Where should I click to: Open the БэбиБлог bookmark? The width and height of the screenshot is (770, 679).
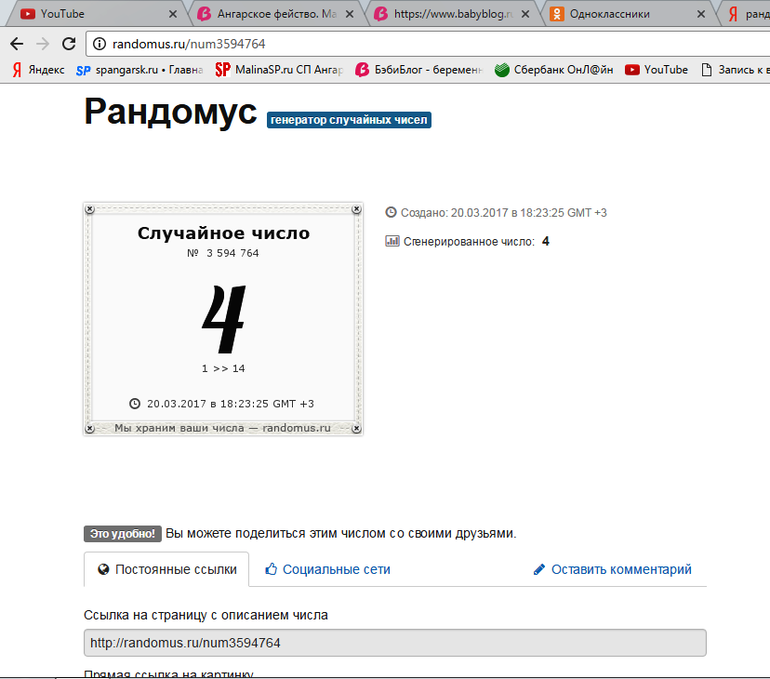tap(419, 70)
